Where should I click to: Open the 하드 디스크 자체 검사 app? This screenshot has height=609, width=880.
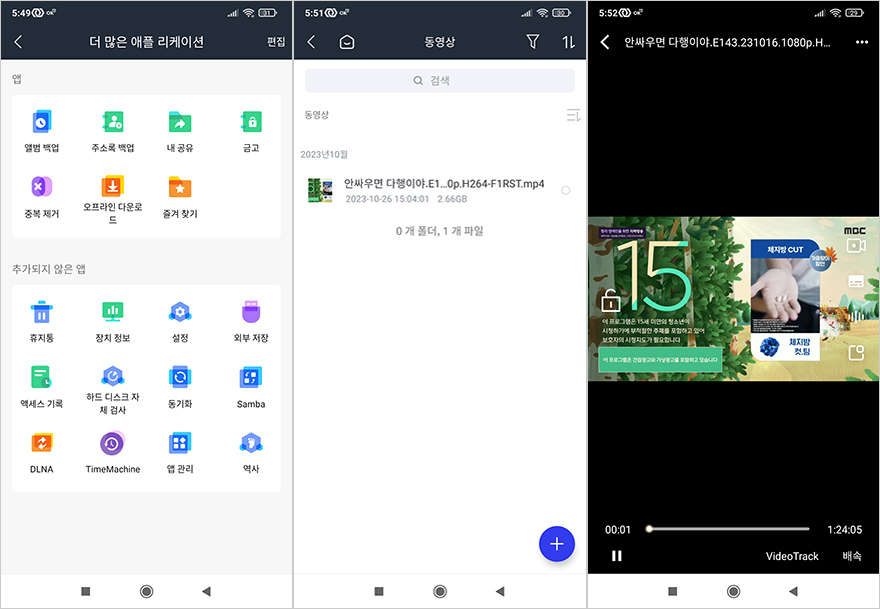(113, 390)
